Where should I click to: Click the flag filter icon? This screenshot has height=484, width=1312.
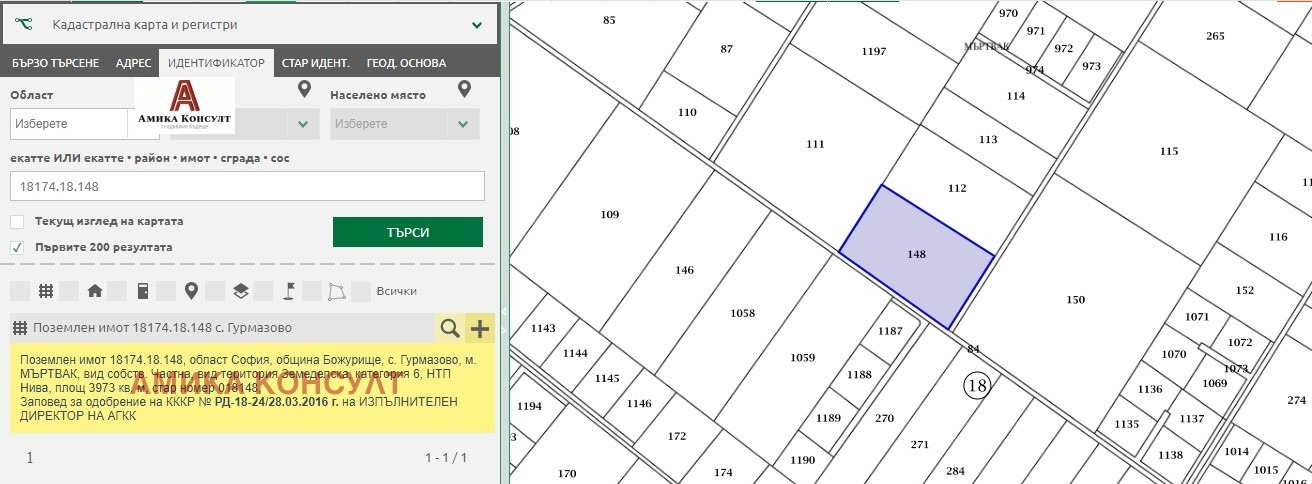coord(289,291)
